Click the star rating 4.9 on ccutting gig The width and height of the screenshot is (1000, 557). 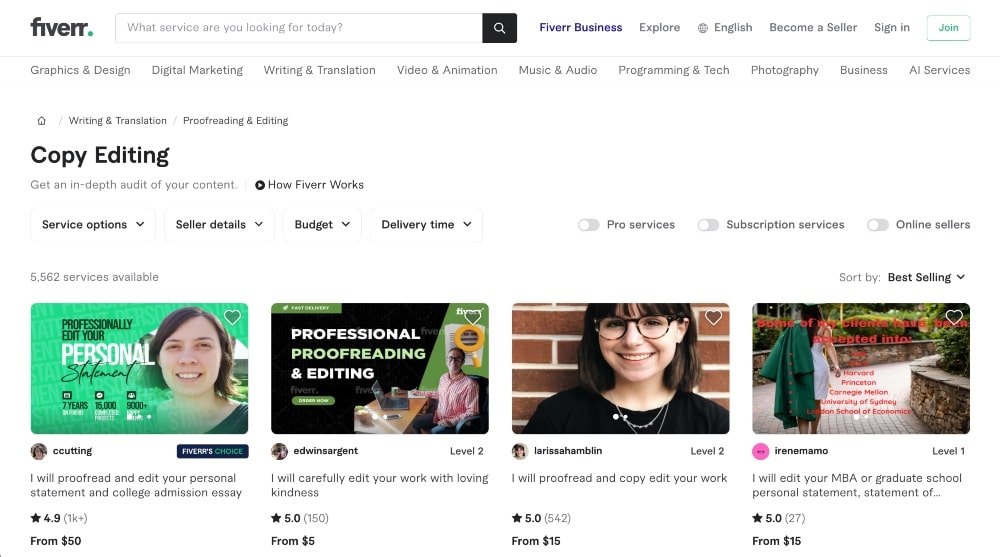pos(59,518)
